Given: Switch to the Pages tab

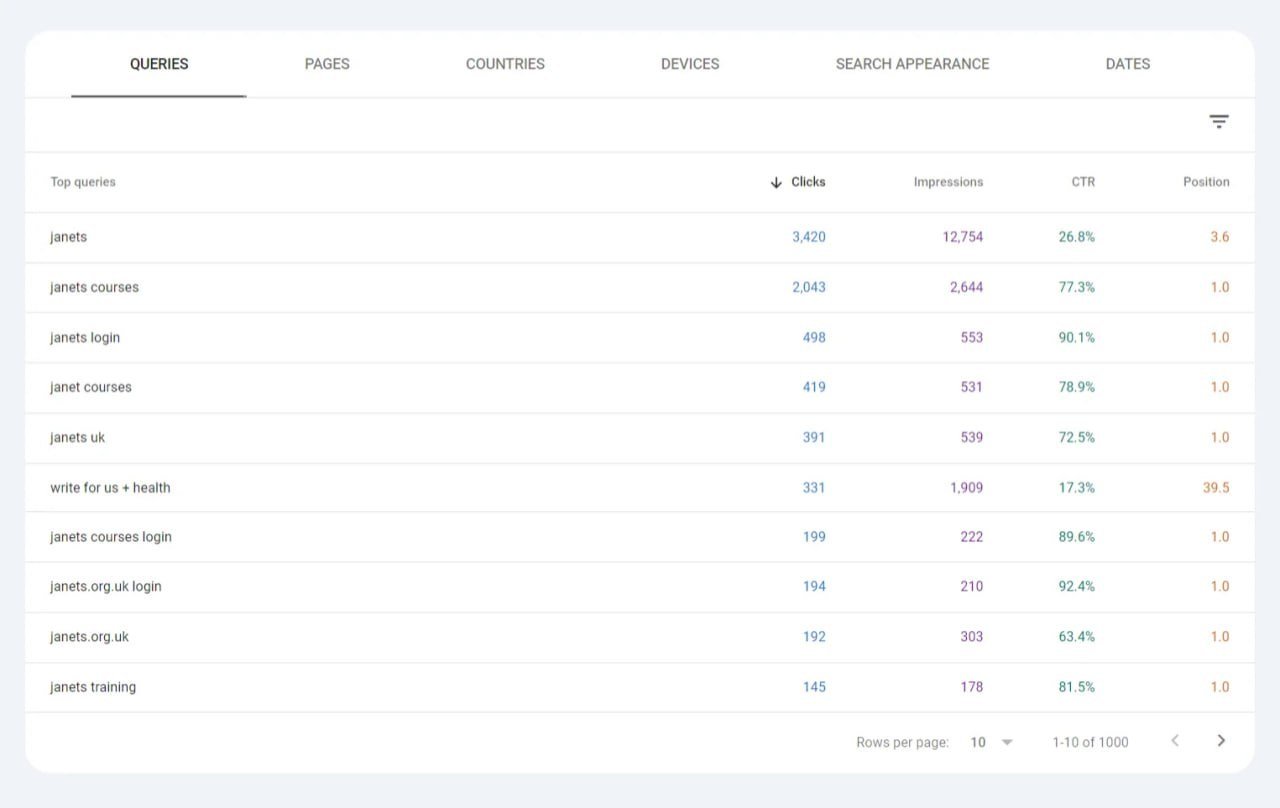Looking at the screenshot, I should coord(327,64).
